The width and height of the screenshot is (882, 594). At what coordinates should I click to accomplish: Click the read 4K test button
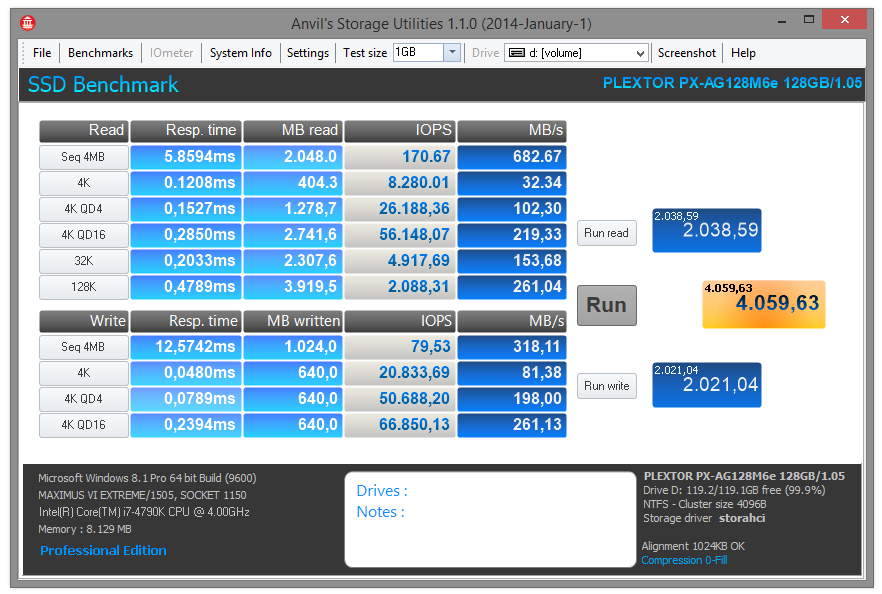[x=84, y=183]
